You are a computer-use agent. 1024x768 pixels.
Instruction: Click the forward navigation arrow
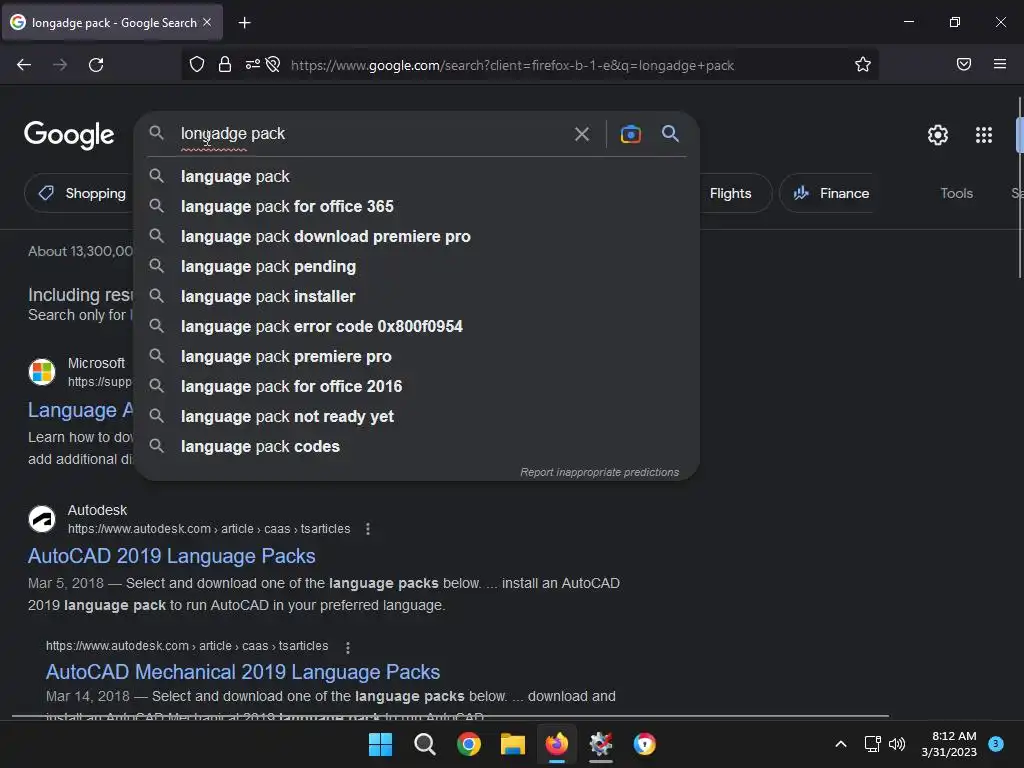pos(60,65)
